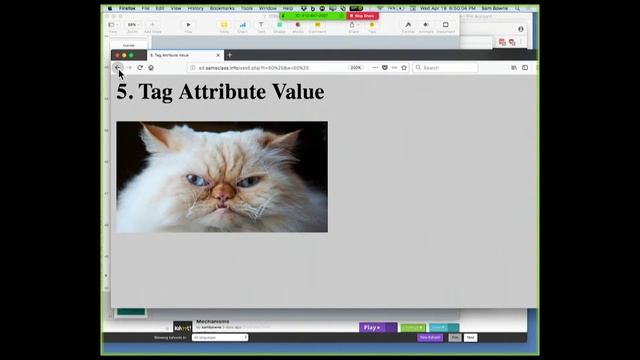
Task: Open the Tools menu
Action: tap(247, 8)
